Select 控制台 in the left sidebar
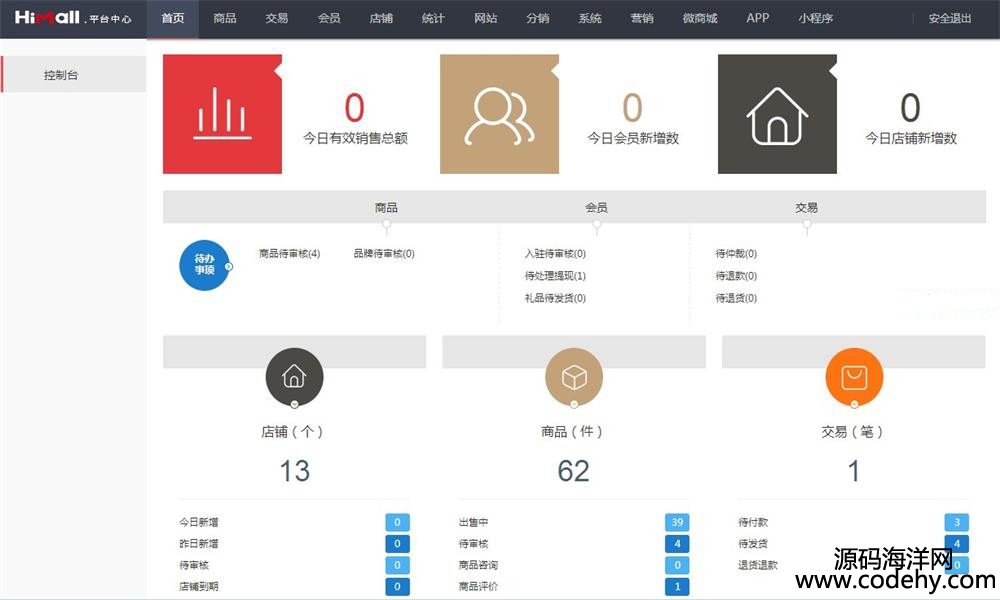This screenshot has width=1000, height=600. click(x=73, y=75)
